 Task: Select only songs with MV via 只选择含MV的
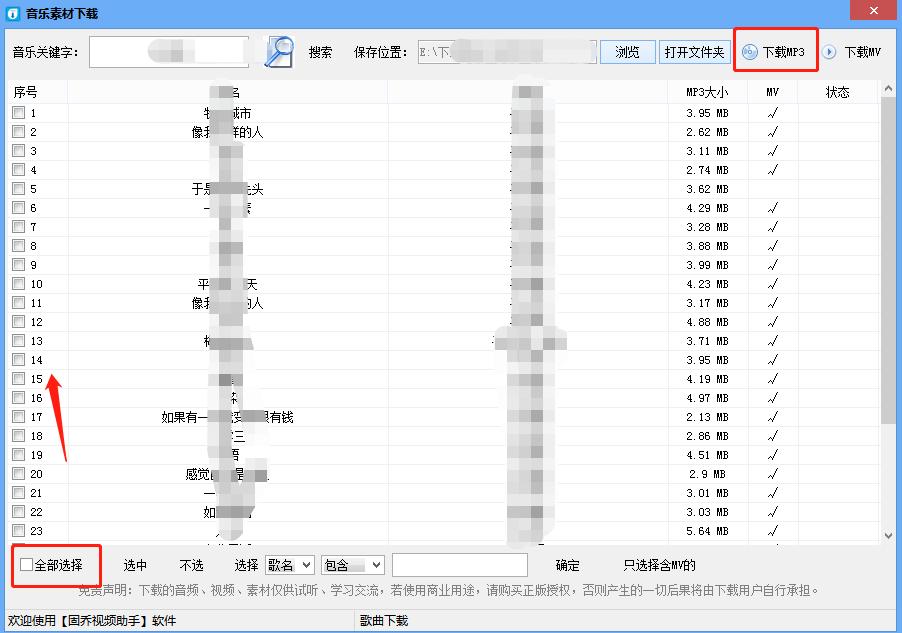(x=660, y=565)
